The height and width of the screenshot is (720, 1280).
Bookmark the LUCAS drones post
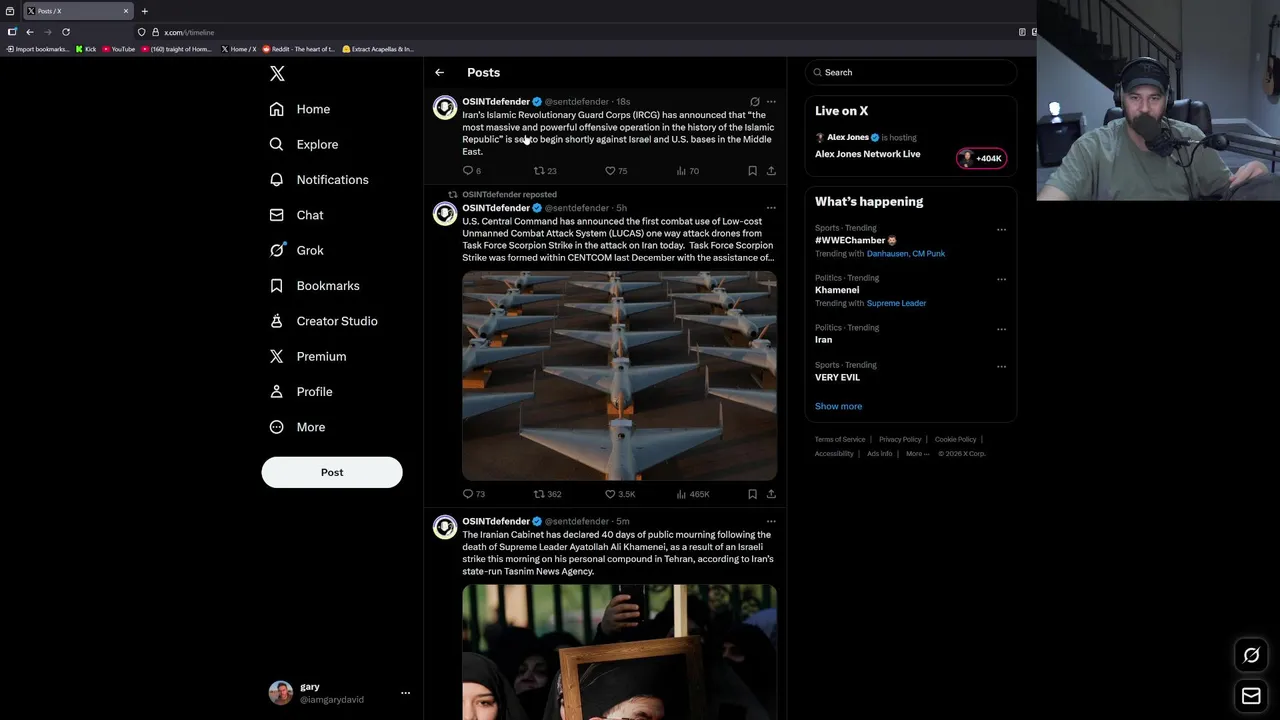click(752, 494)
